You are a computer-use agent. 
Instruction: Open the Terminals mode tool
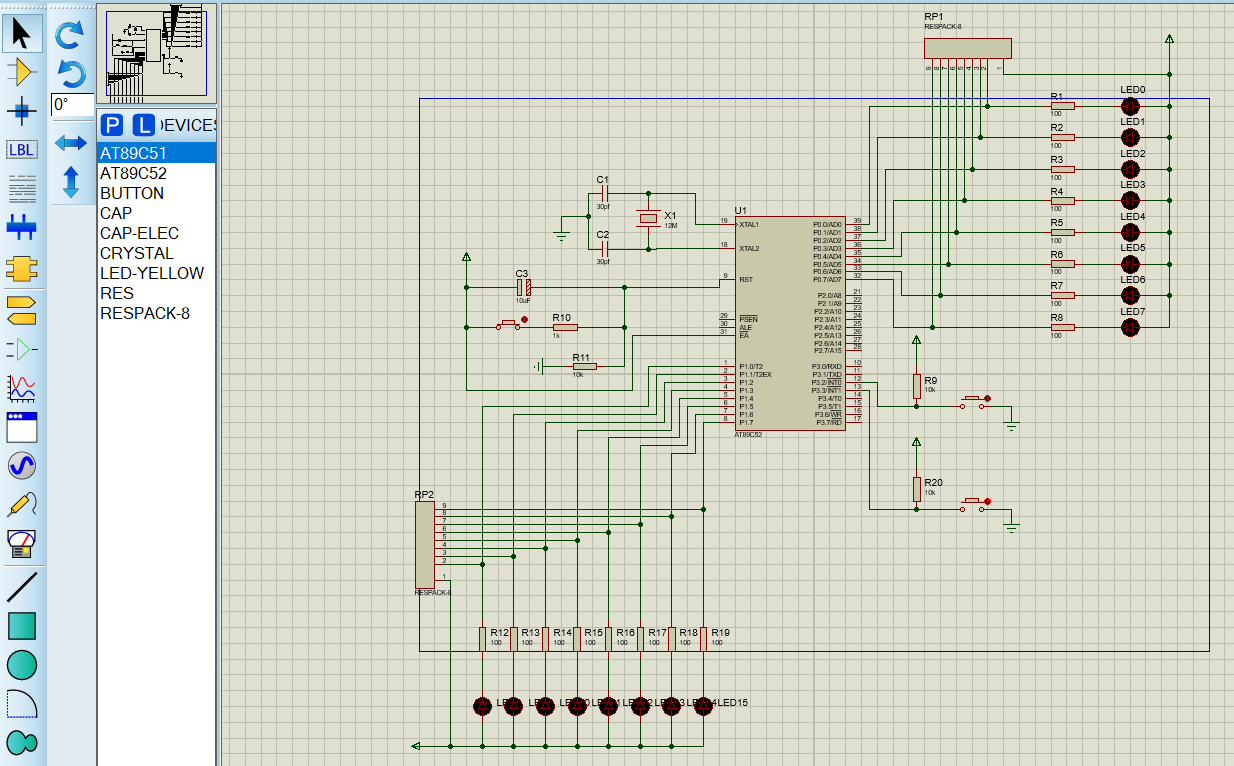(22, 310)
